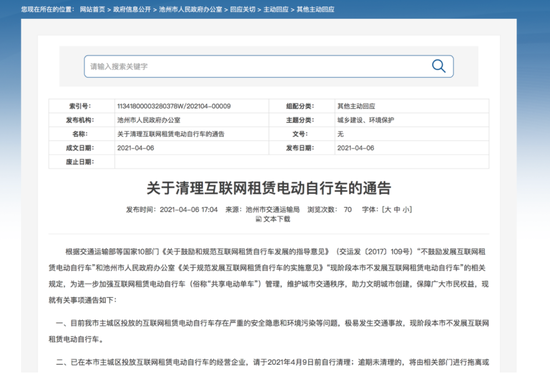The image size is (550, 373).
Task: Select 文号 value 无
Action: pyautogui.click(x=340, y=134)
